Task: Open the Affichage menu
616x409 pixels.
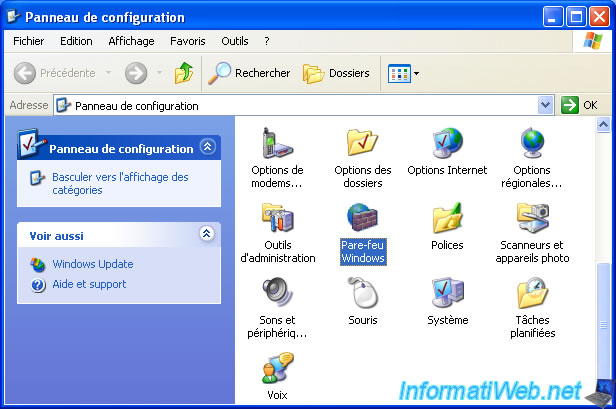Action: [131, 41]
